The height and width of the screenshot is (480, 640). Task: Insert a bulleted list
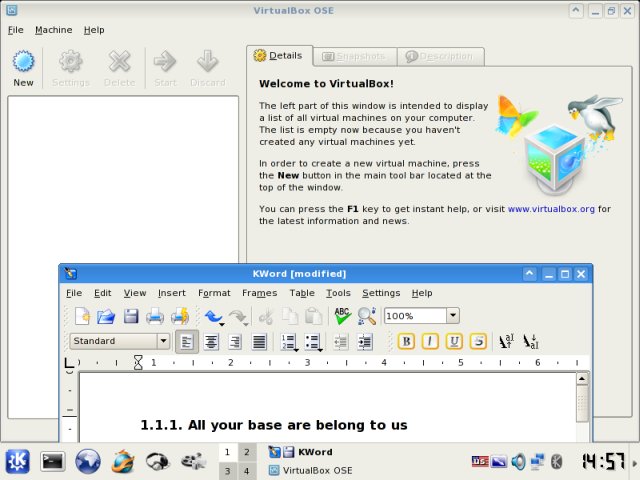(312, 342)
